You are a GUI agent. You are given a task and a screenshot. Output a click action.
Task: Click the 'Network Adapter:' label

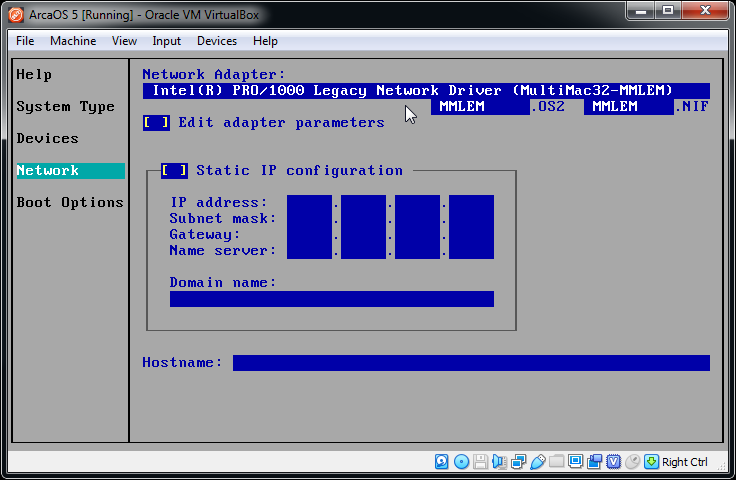[x=214, y=75]
